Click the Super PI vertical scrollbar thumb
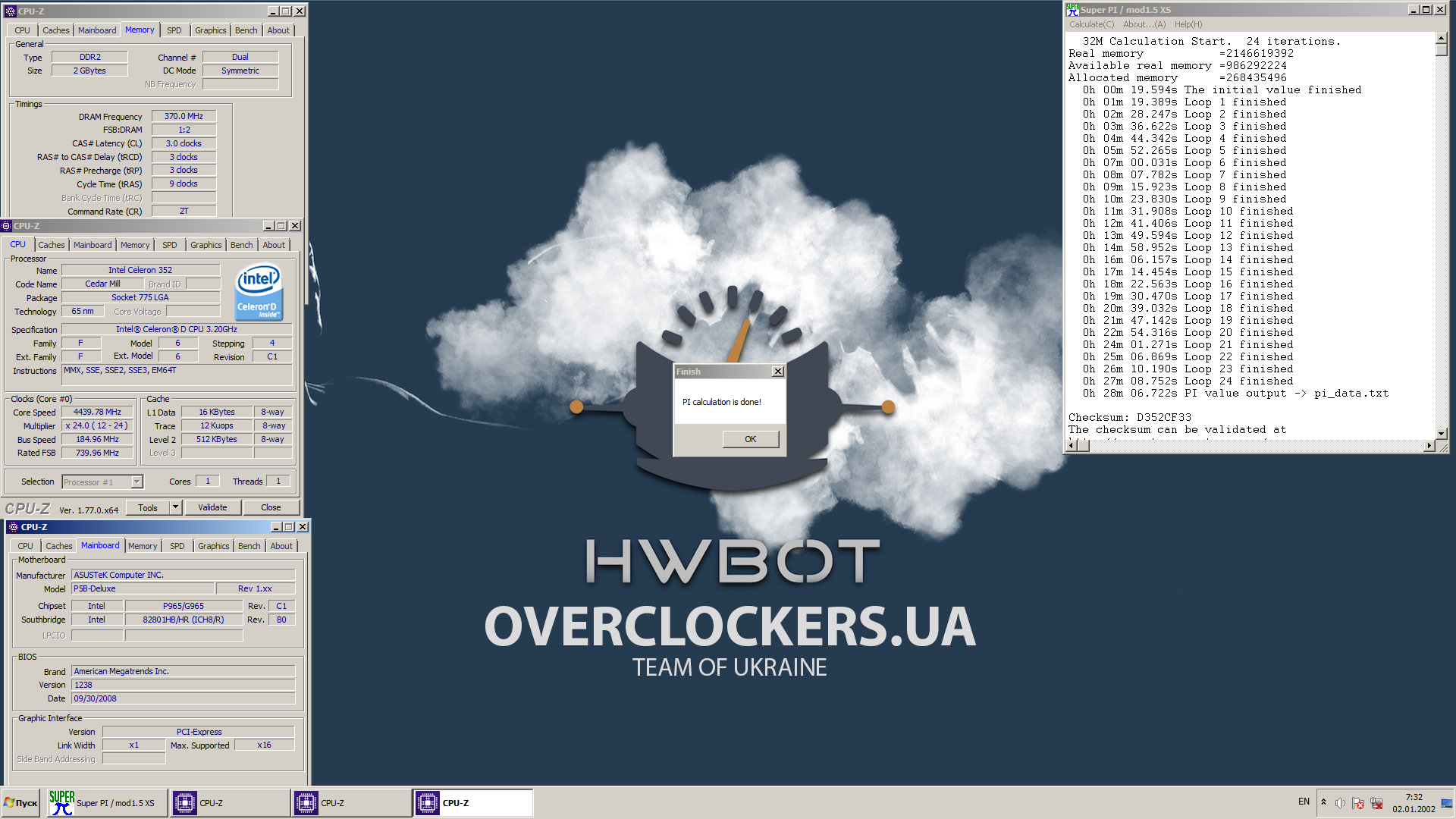This screenshot has height=819, width=1456. [1441, 49]
